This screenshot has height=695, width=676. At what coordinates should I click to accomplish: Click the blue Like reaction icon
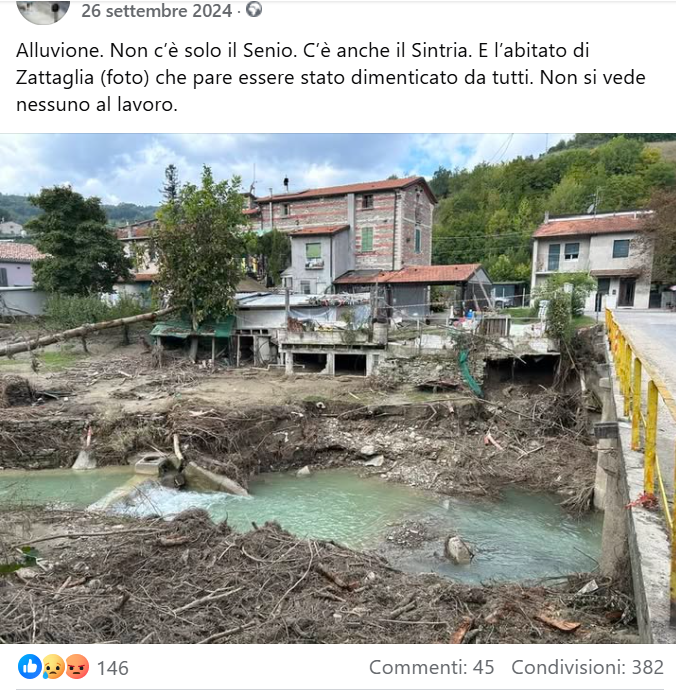29,667
